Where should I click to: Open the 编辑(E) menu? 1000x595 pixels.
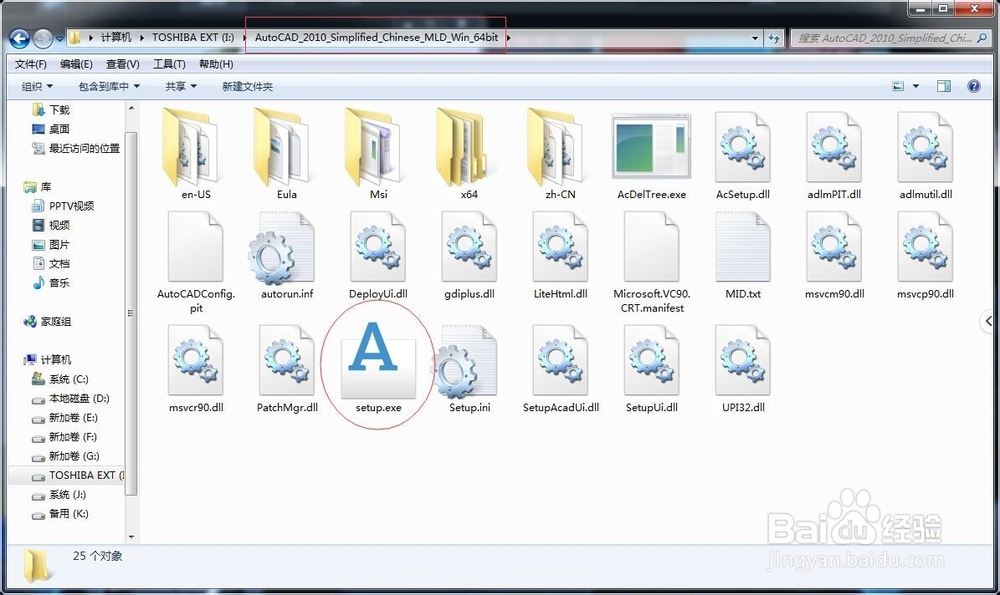point(77,64)
